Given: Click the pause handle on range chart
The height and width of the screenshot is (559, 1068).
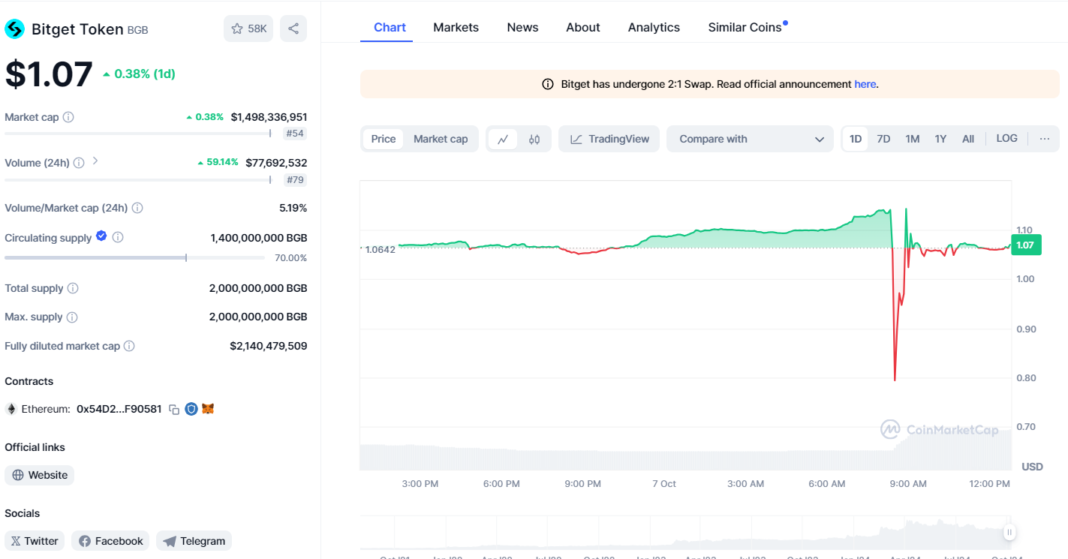Looking at the screenshot, I should click(1009, 532).
